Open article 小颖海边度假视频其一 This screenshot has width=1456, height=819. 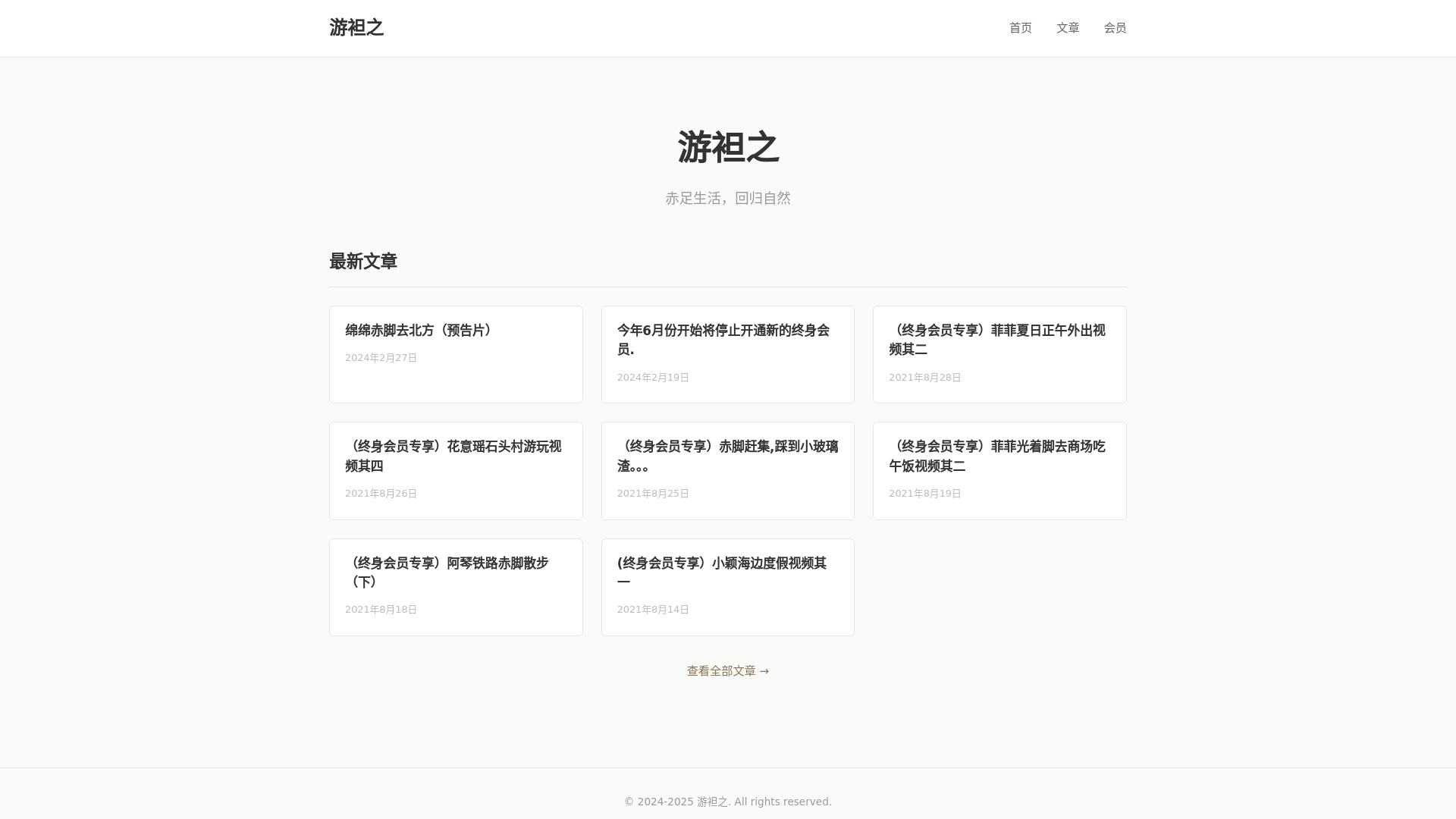[x=722, y=573]
